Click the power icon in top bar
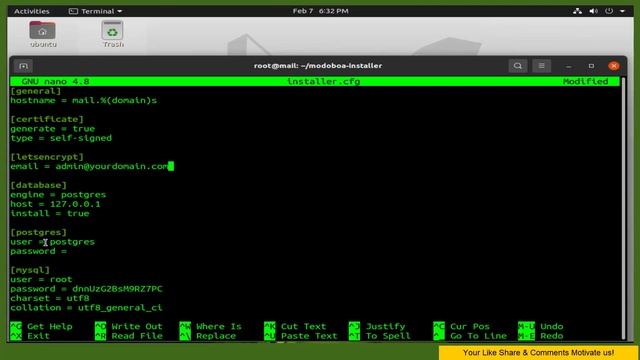The image size is (640, 360). point(609,11)
